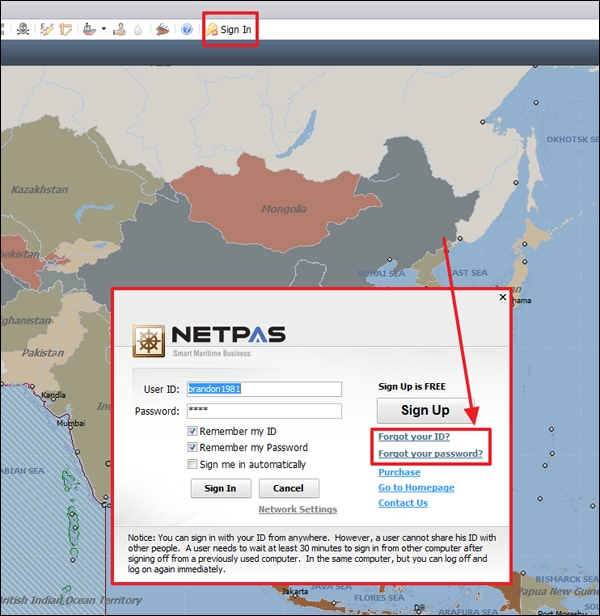Click the sinking ship toolbar icon

click(162, 29)
